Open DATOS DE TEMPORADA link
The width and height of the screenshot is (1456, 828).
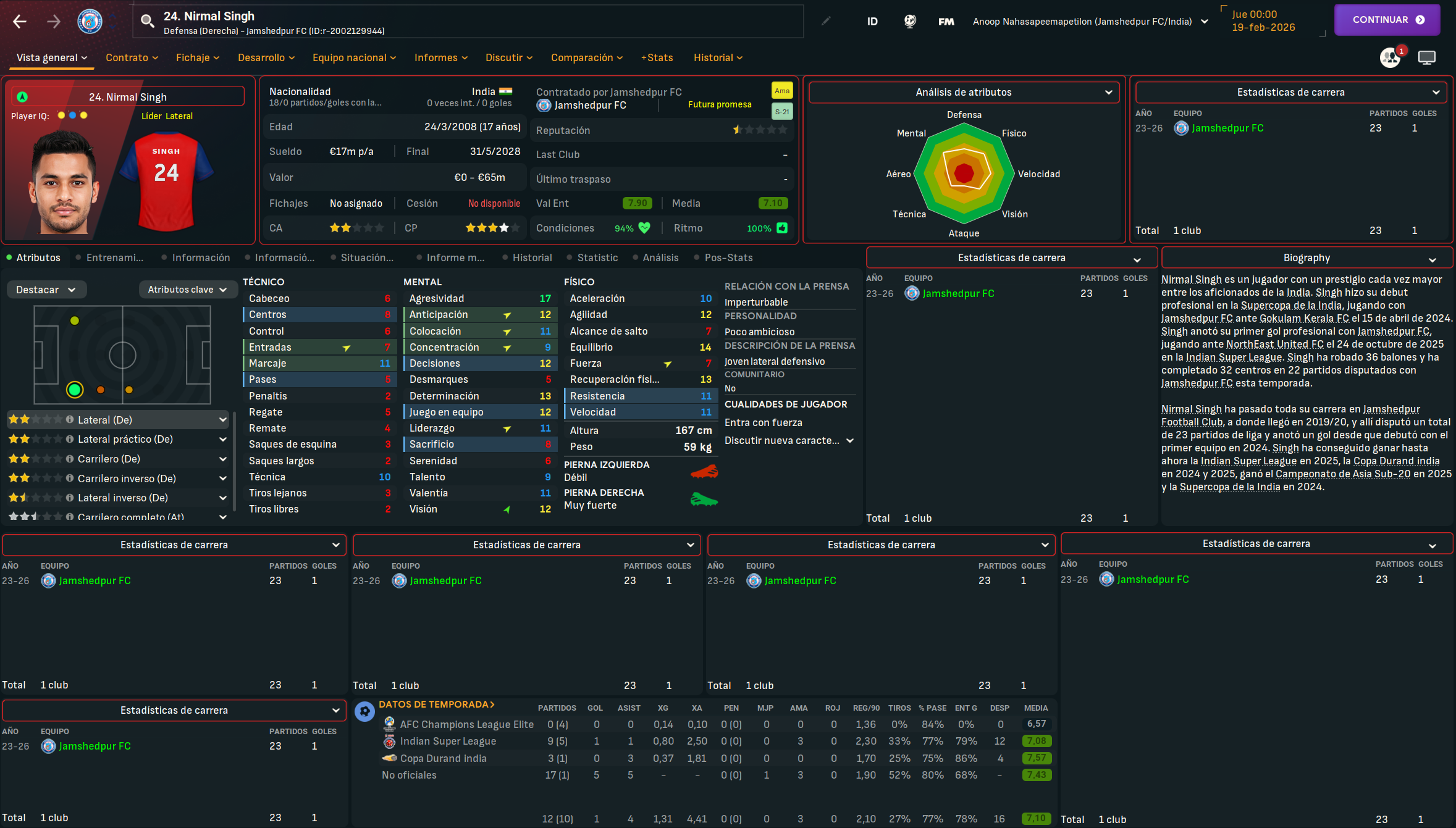[x=437, y=705]
